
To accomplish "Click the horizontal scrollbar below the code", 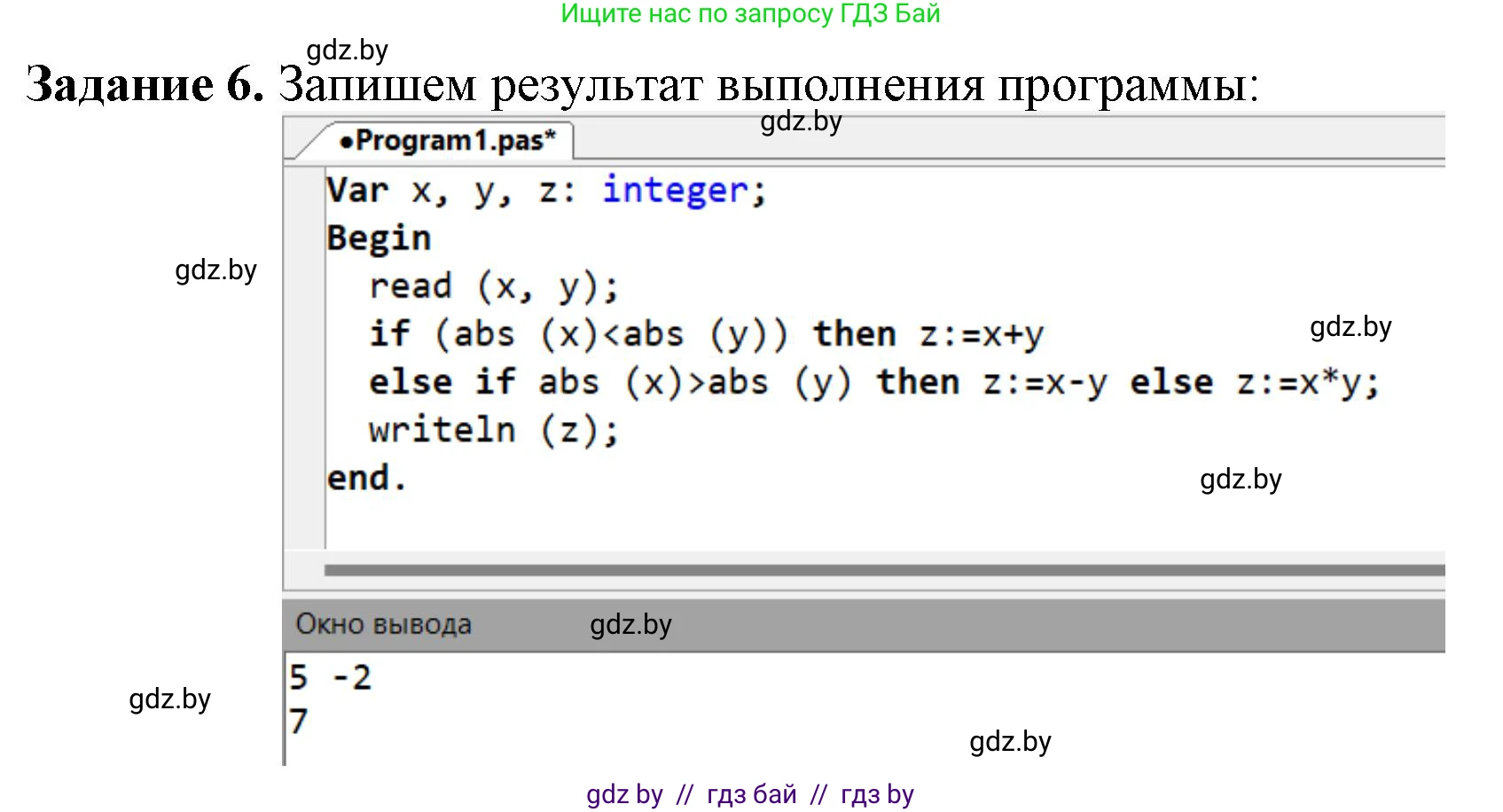I will [x=883, y=570].
